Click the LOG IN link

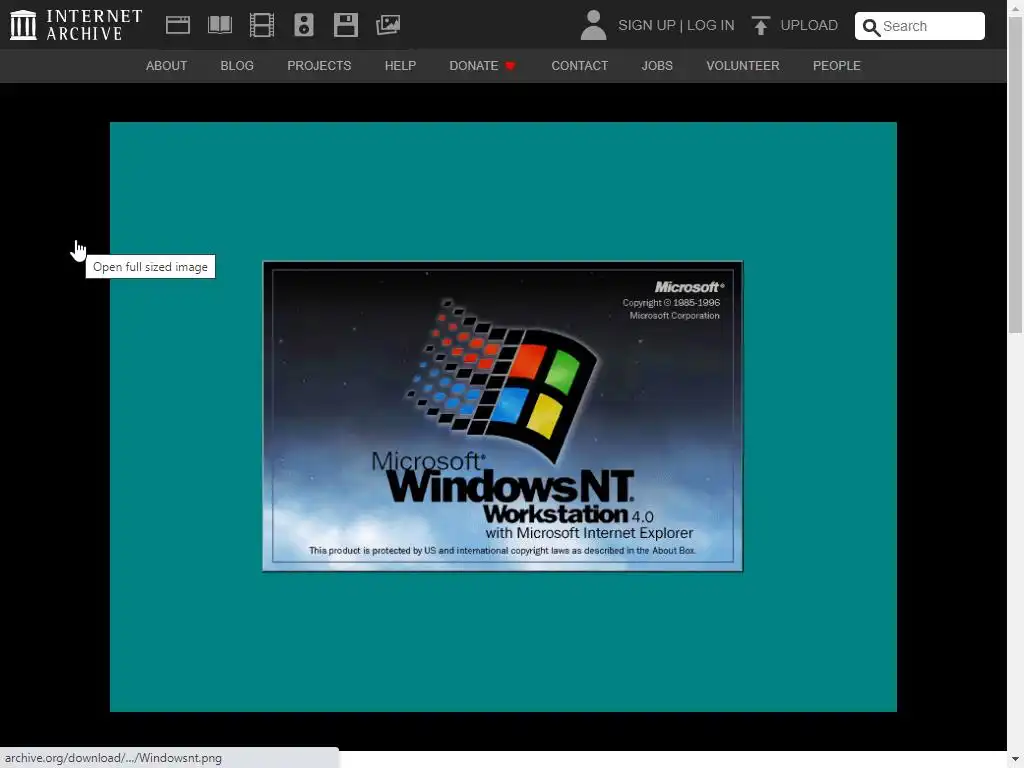pos(711,25)
